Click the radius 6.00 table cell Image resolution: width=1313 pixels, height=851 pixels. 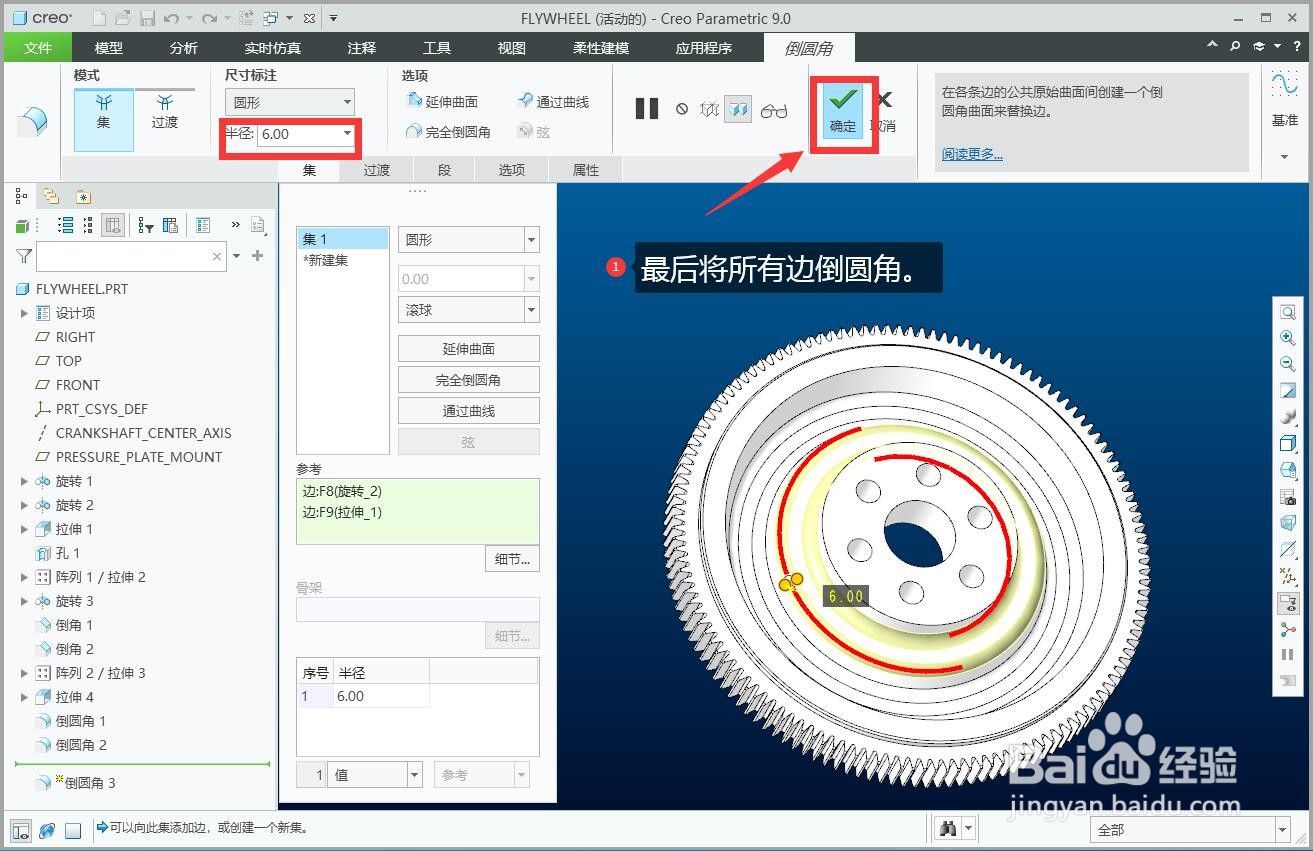(382, 696)
